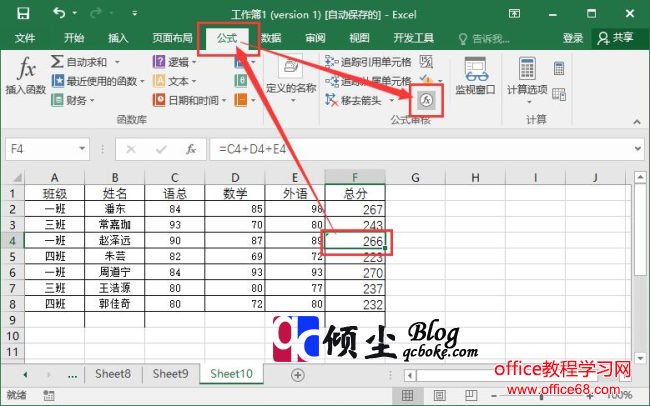Toggle 显示公式 icon at top of 公式审核
Viewport: 650px width, 406px height.
(426, 62)
